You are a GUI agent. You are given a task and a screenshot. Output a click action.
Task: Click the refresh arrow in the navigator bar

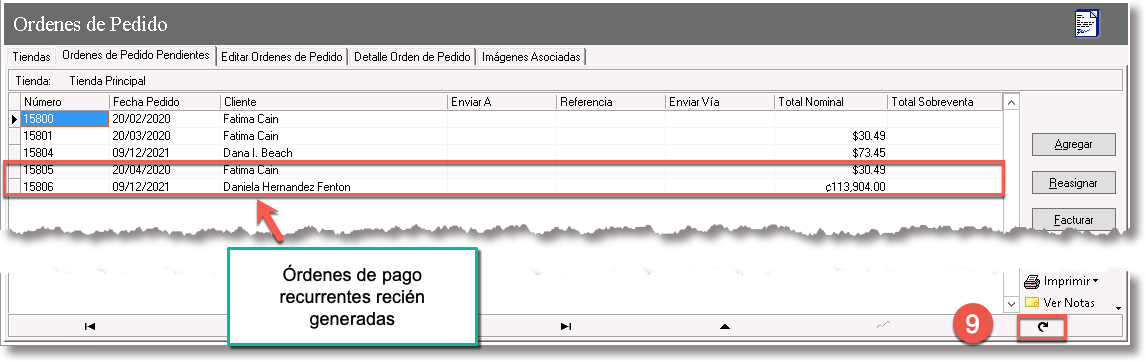(x=1043, y=327)
